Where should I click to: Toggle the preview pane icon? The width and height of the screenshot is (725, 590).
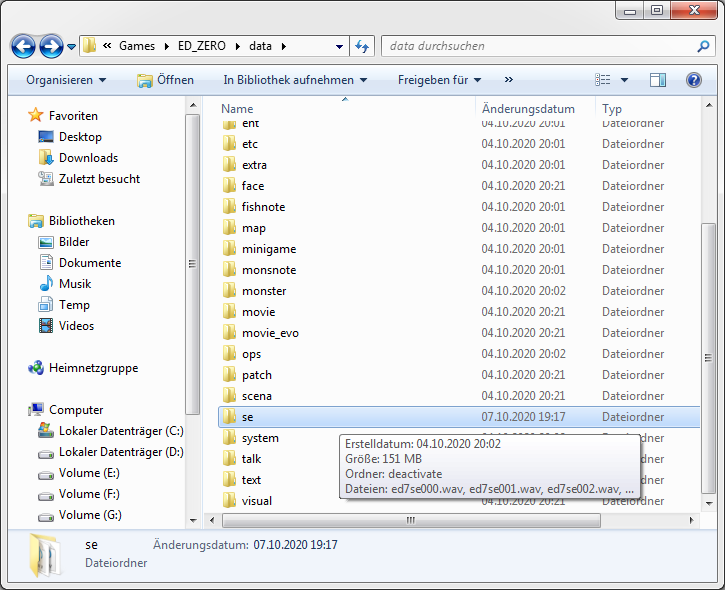coord(657,80)
